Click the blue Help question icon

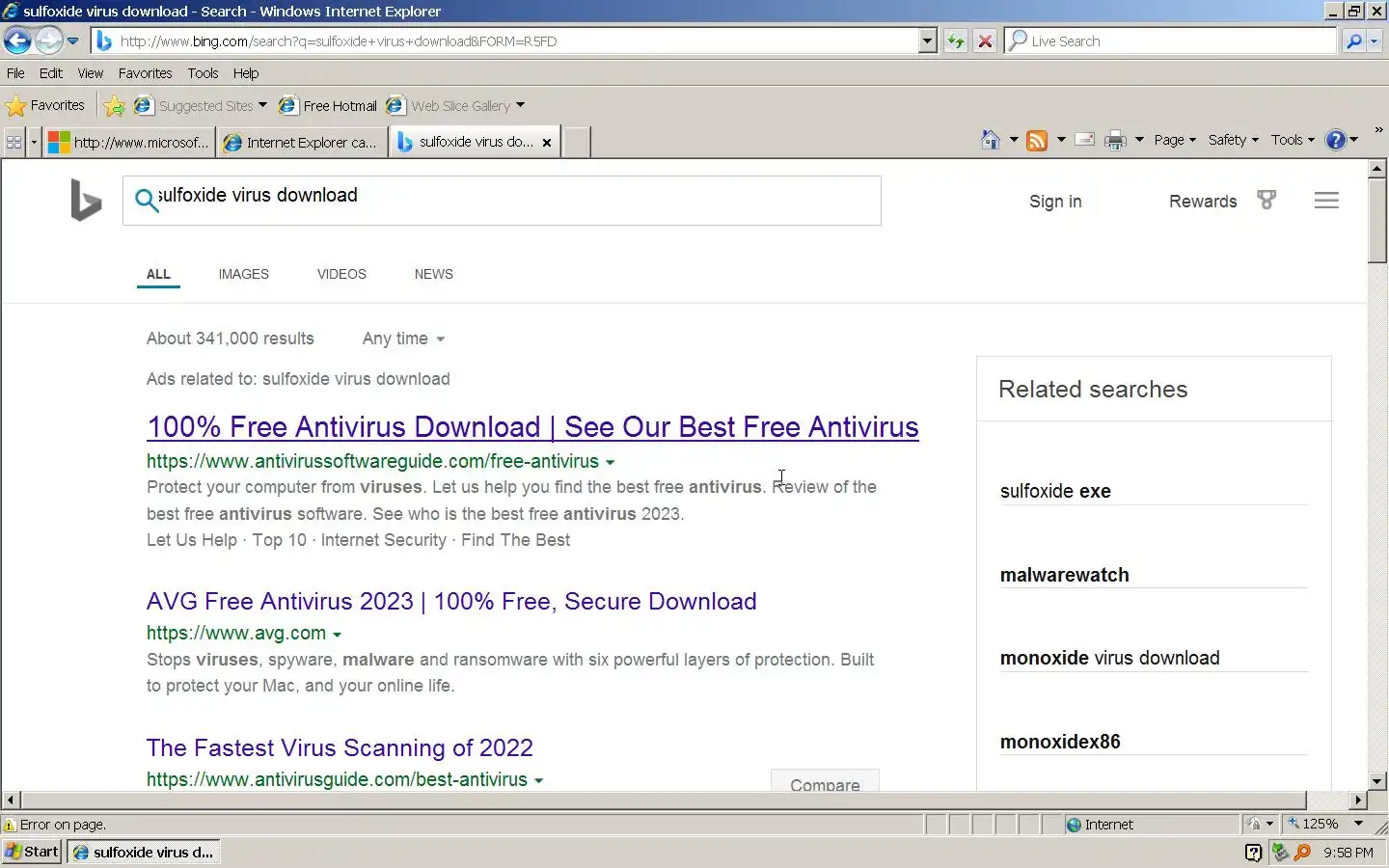click(x=1336, y=140)
